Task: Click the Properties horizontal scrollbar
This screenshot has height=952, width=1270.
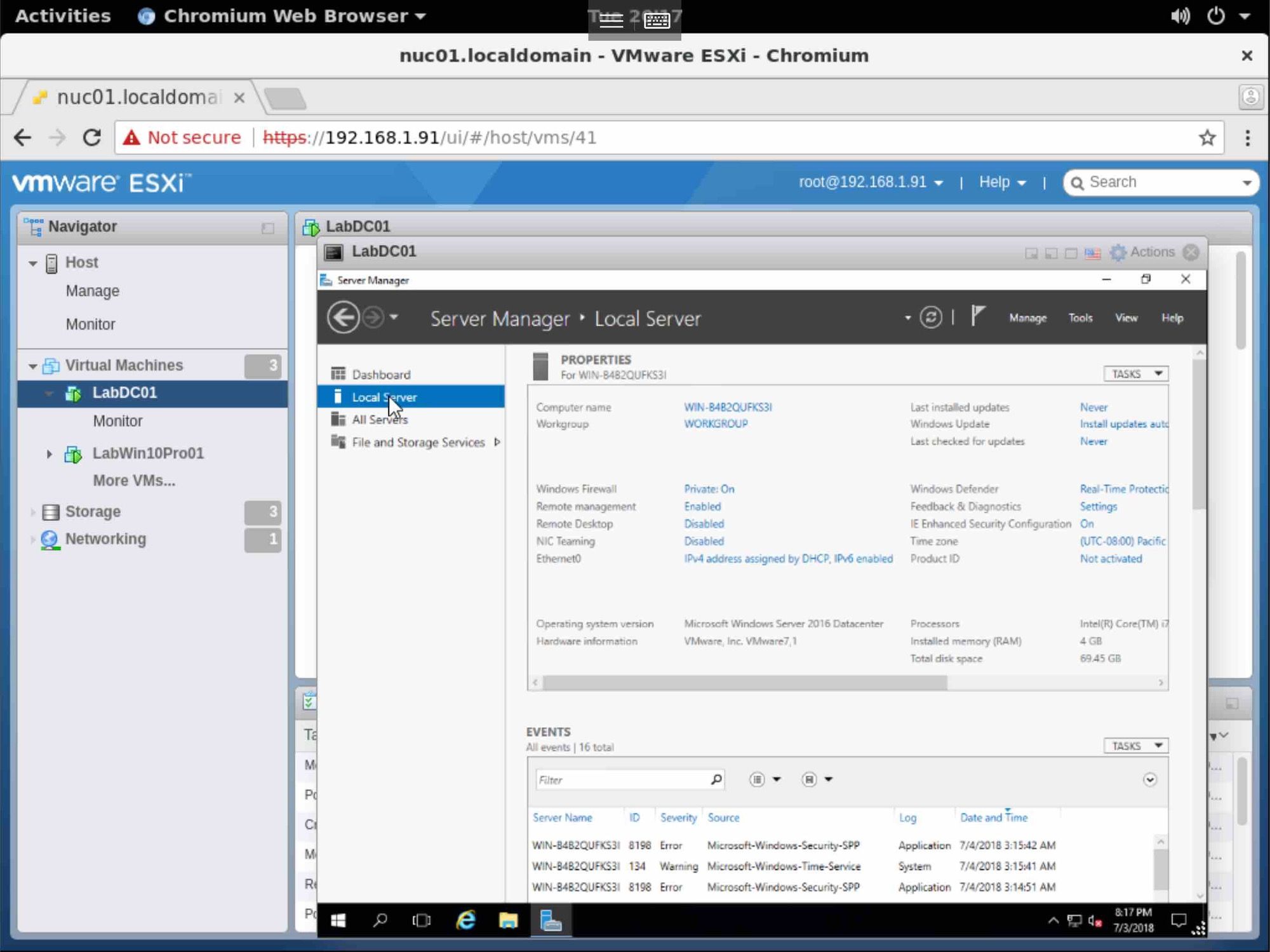Action: [745, 683]
